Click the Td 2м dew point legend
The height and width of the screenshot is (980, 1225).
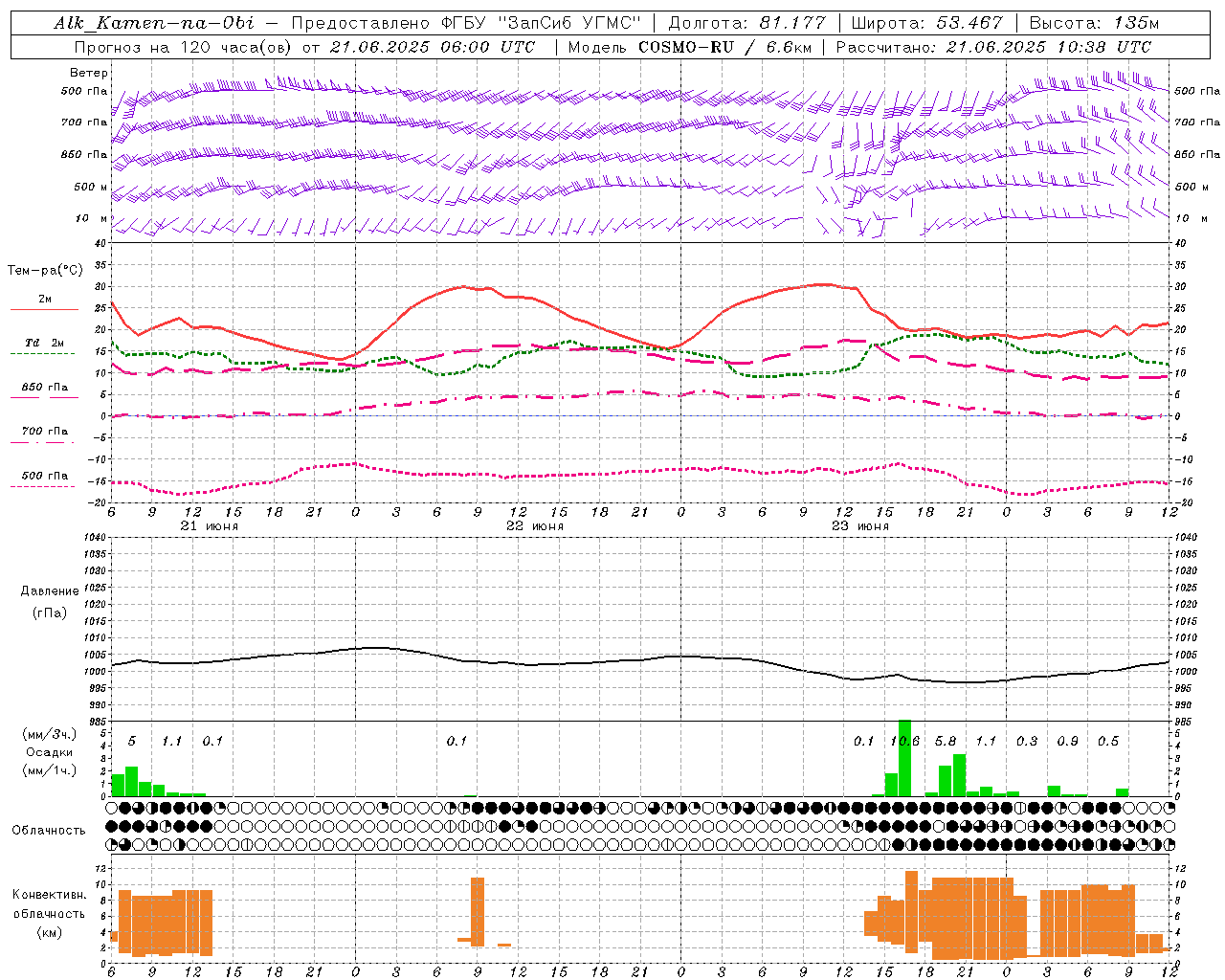pyautogui.click(x=44, y=343)
